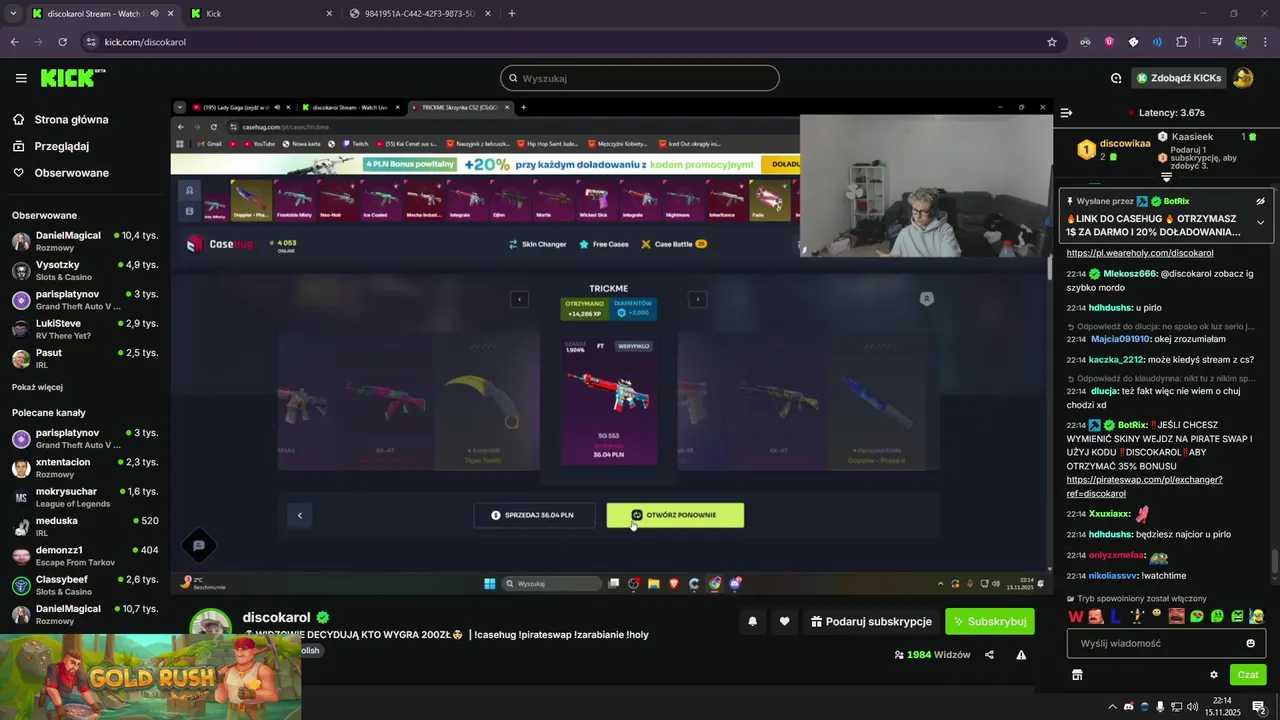Open Vysotzky followed channel
Screen dimensions: 1280x720
85,270
